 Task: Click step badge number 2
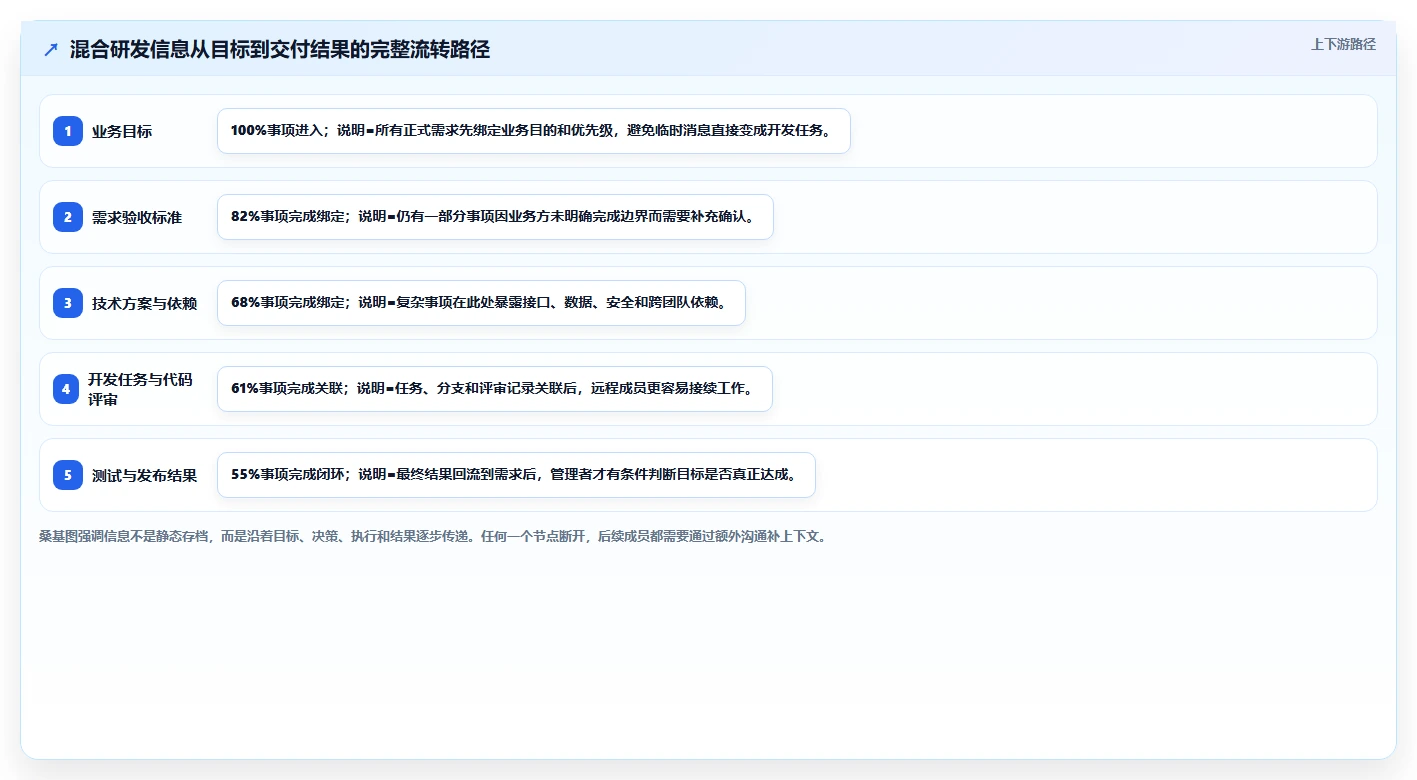68,217
